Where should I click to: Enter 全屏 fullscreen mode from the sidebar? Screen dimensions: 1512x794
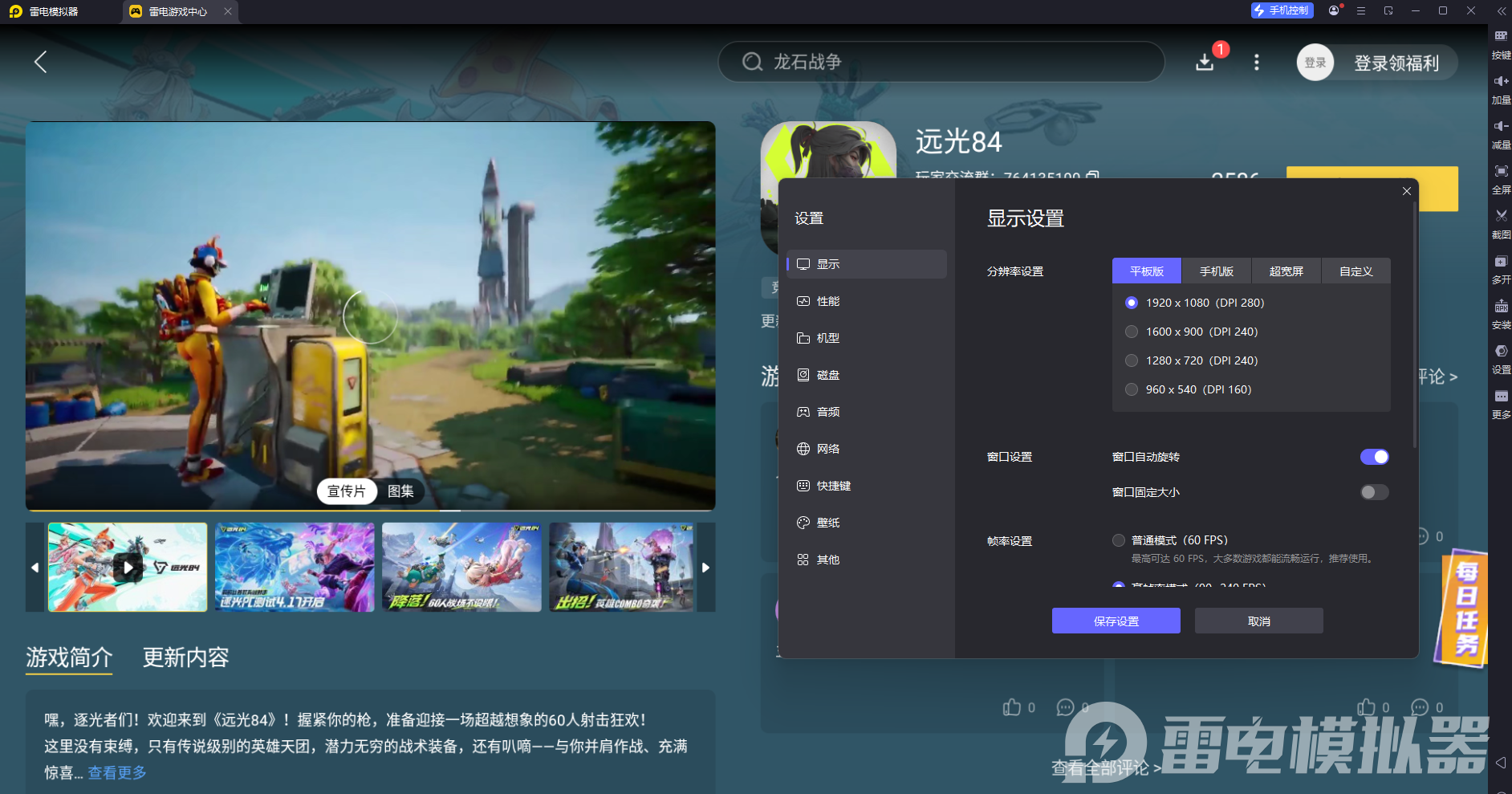click(1501, 179)
